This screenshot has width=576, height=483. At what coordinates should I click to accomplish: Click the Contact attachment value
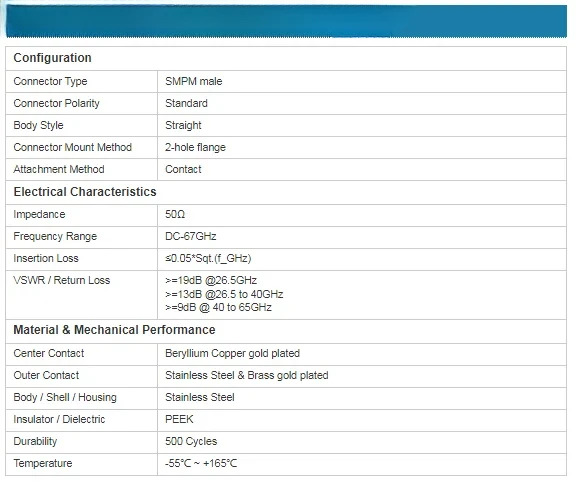click(183, 169)
